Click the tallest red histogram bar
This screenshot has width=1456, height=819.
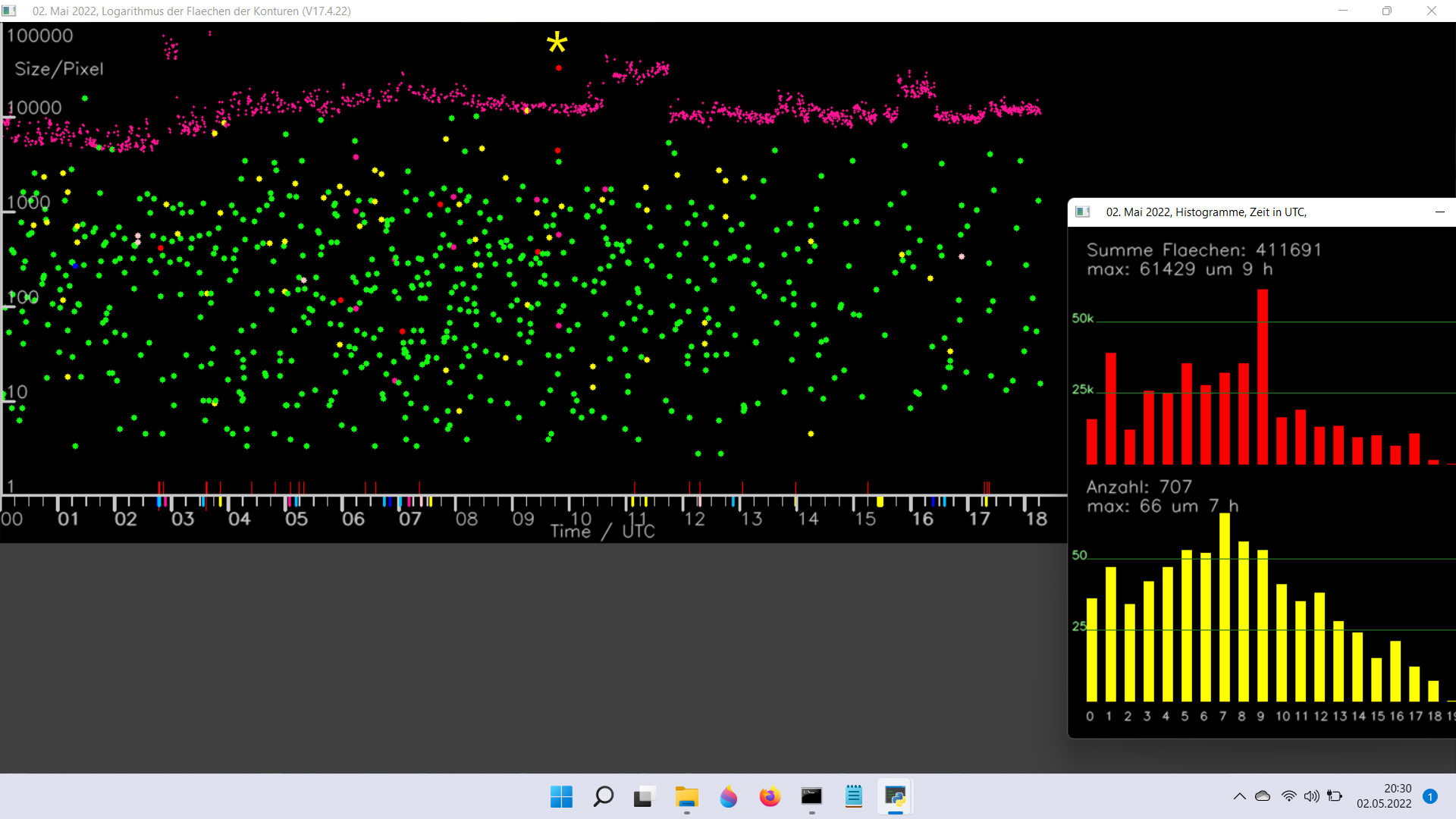1263,376
